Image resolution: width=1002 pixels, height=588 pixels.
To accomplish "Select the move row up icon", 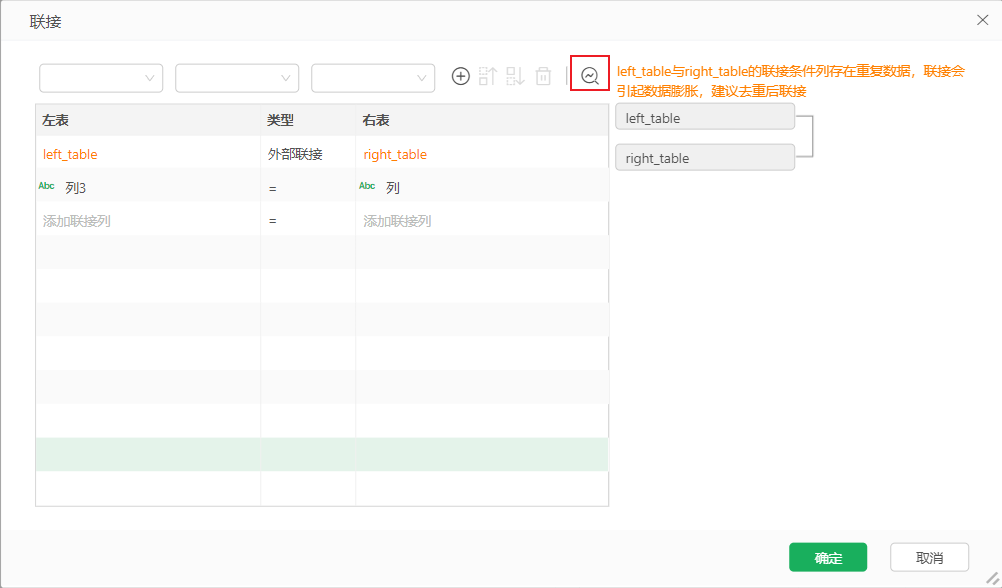I will pos(488,75).
